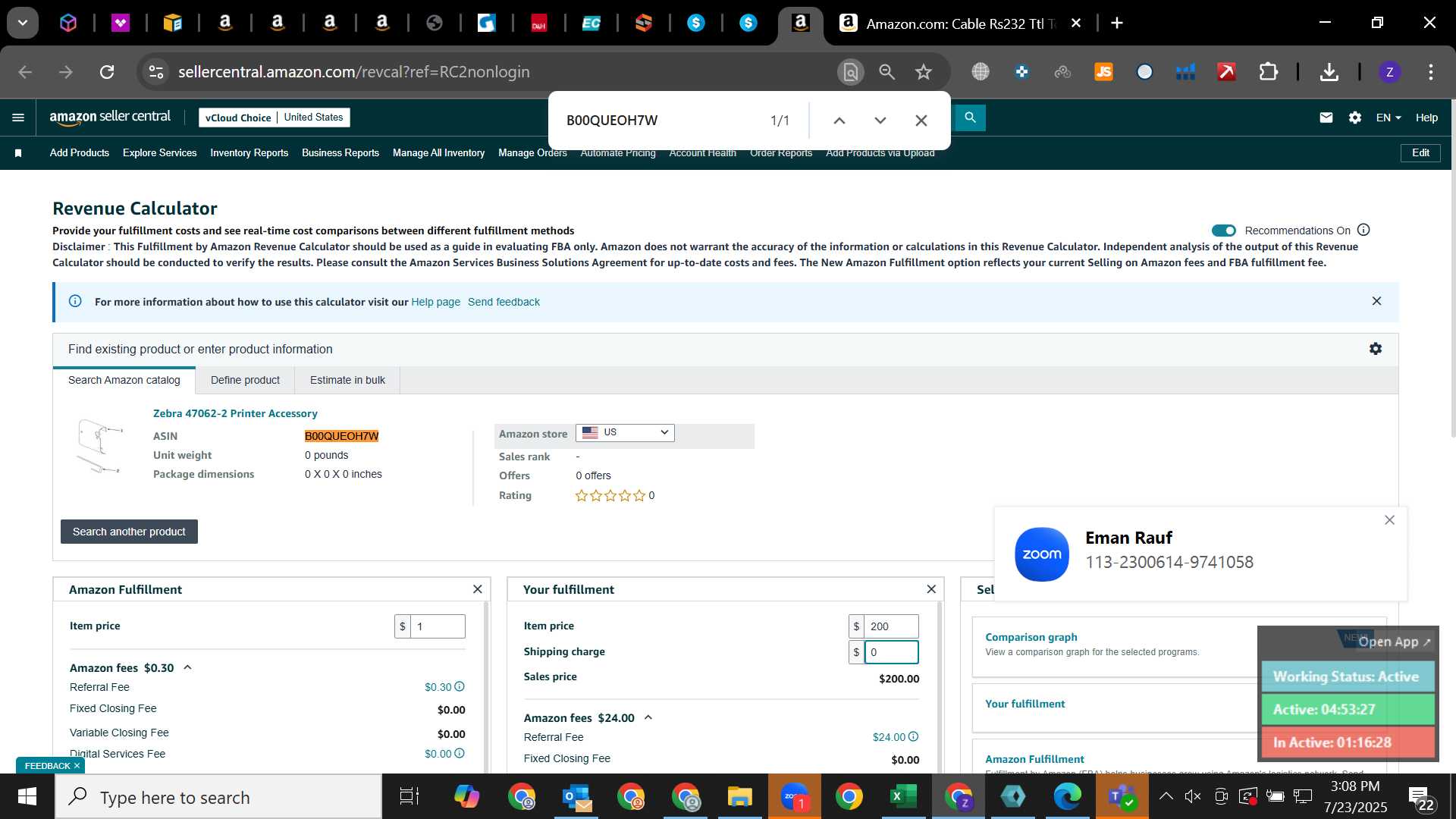Click info icon next to $24.00 Referral Fee
1456x819 pixels.
(x=914, y=736)
